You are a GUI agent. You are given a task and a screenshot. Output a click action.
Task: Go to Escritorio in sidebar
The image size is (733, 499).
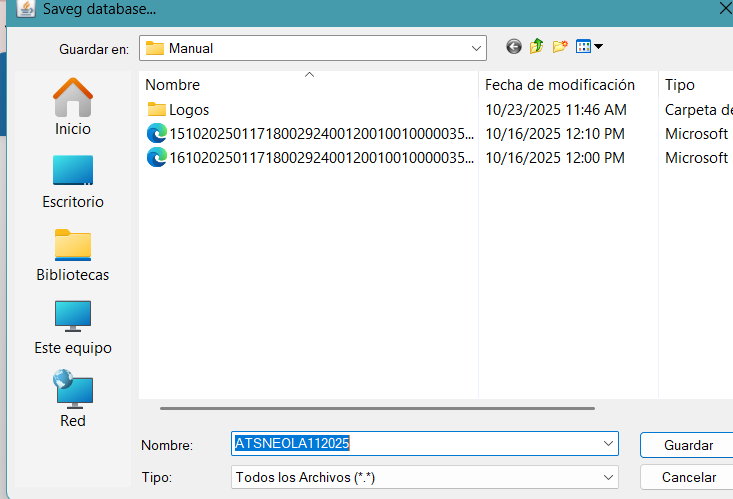coord(73,181)
